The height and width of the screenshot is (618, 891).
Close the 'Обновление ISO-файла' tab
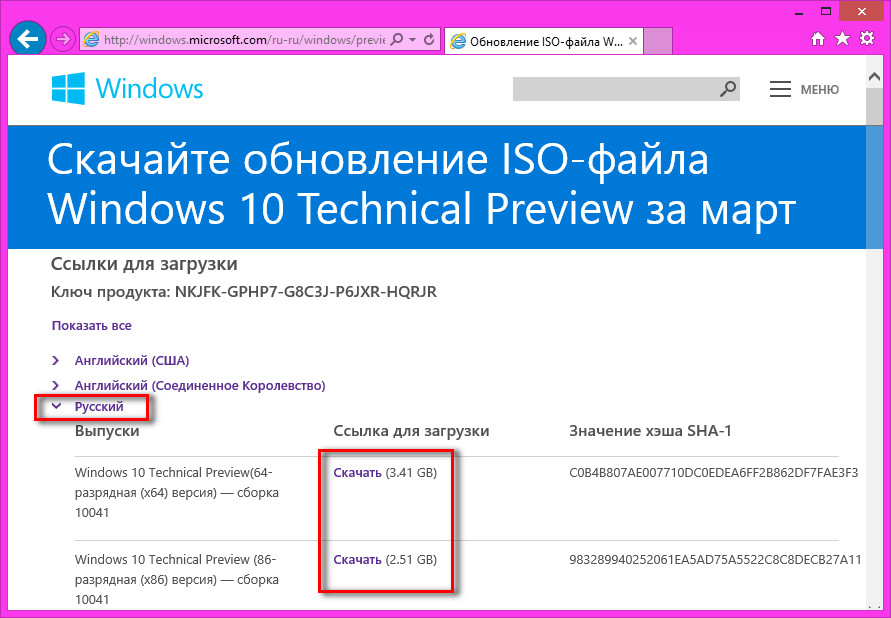pos(632,41)
